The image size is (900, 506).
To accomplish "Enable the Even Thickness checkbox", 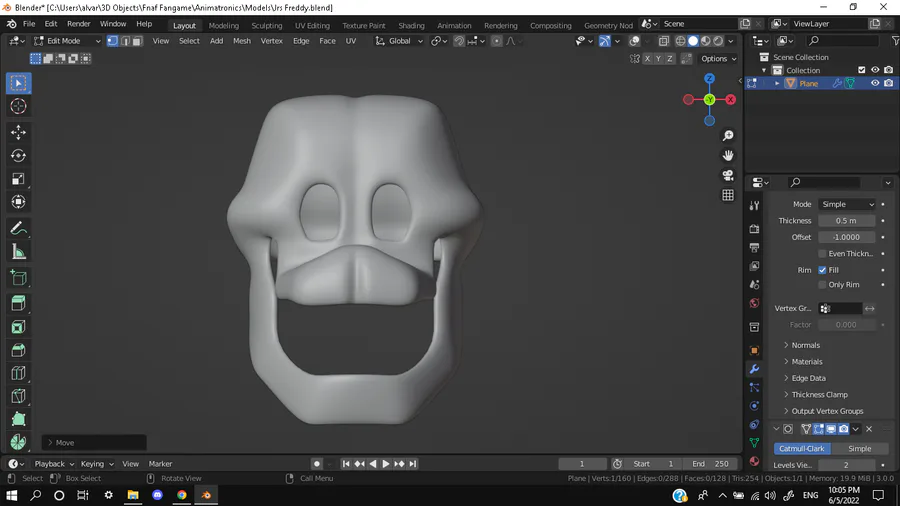I will tap(823, 254).
